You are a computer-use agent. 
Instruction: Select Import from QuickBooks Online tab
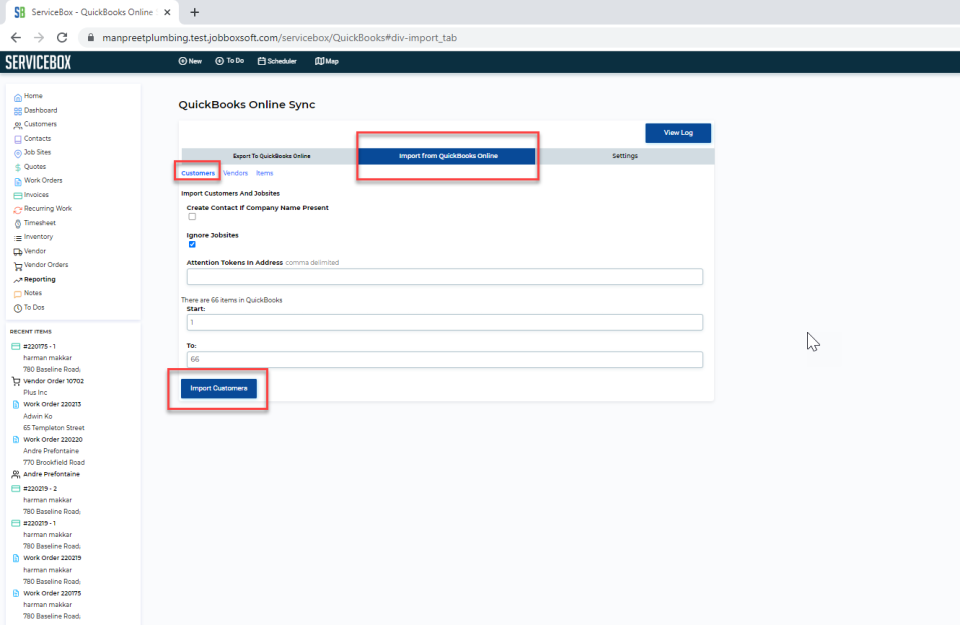pyautogui.click(x=448, y=156)
